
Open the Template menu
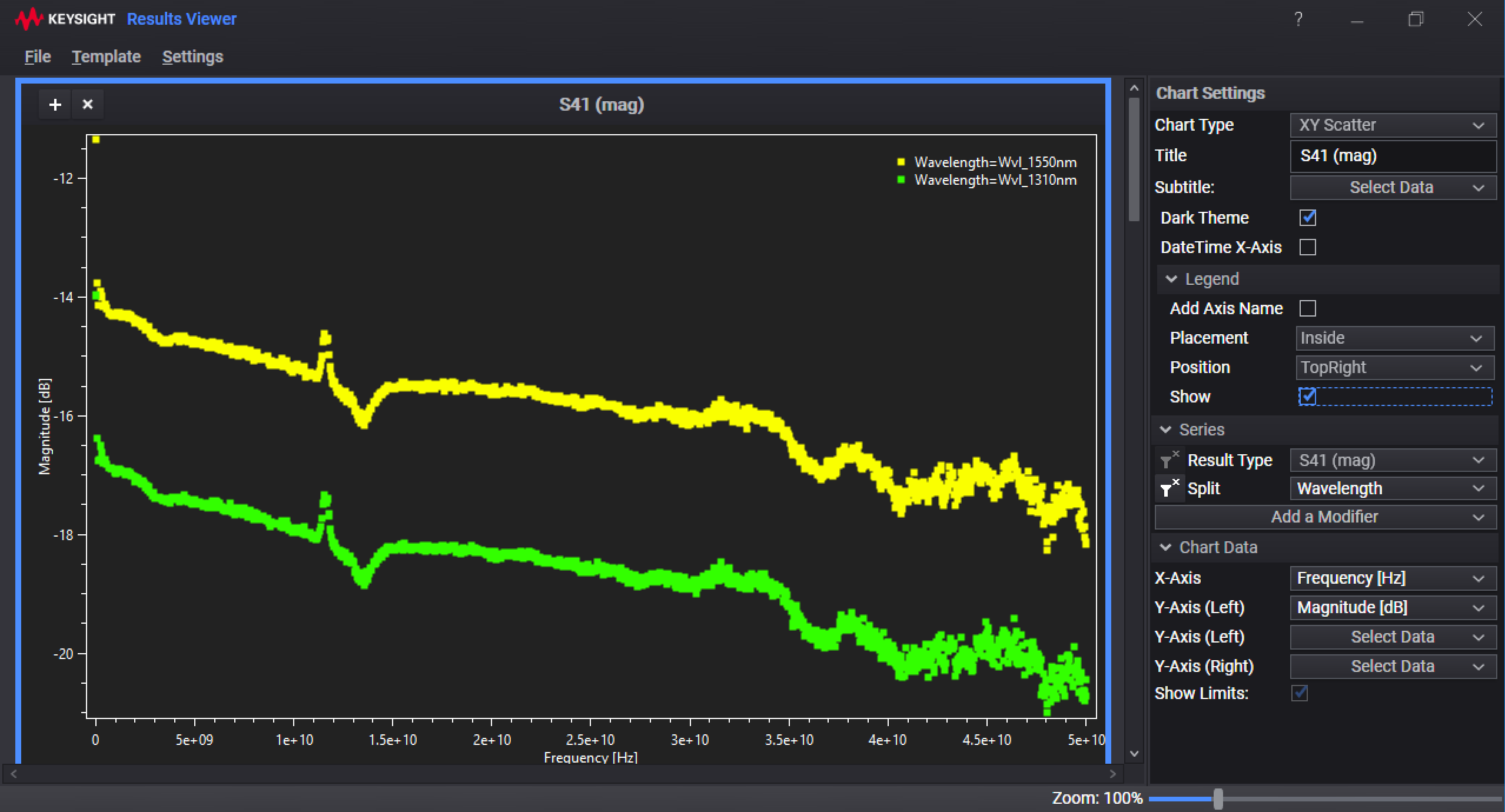pos(106,56)
